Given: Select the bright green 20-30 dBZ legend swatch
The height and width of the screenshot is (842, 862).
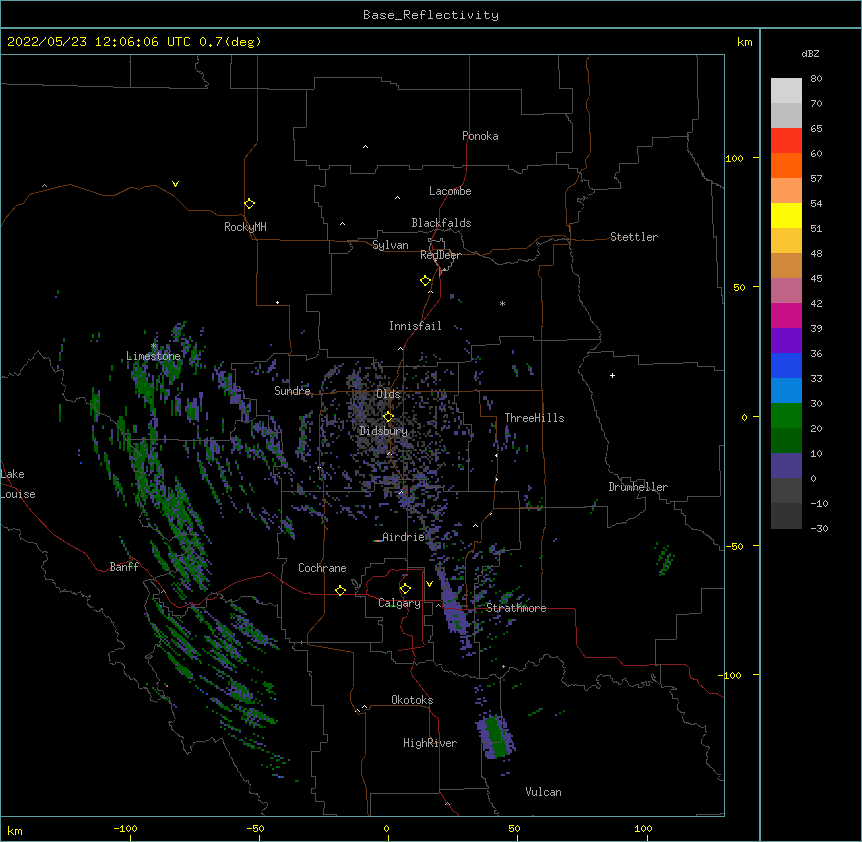Looking at the screenshot, I should tap(786, 416).
